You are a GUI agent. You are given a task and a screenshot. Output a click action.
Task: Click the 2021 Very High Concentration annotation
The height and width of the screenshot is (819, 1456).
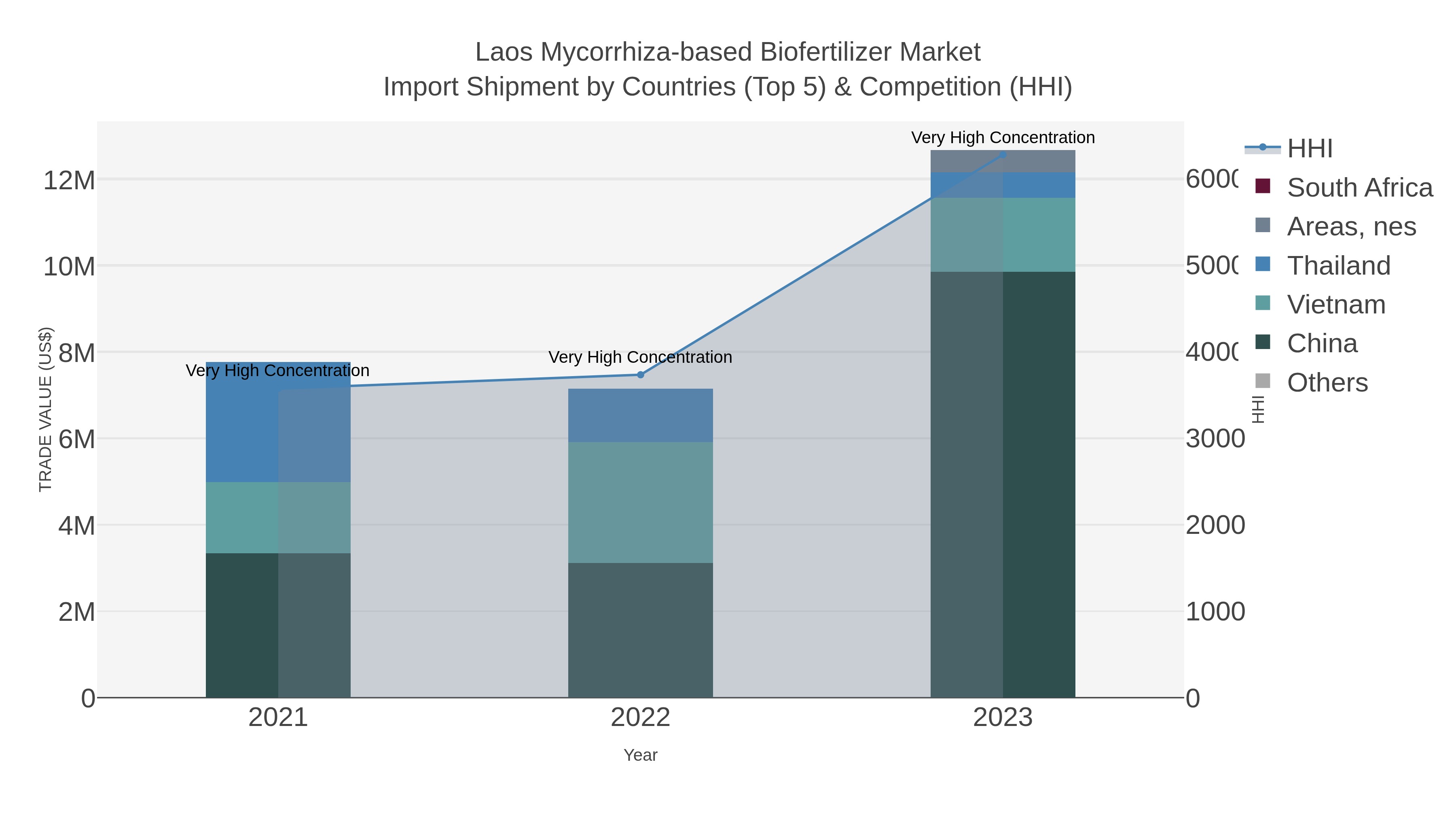pos(277,371)
